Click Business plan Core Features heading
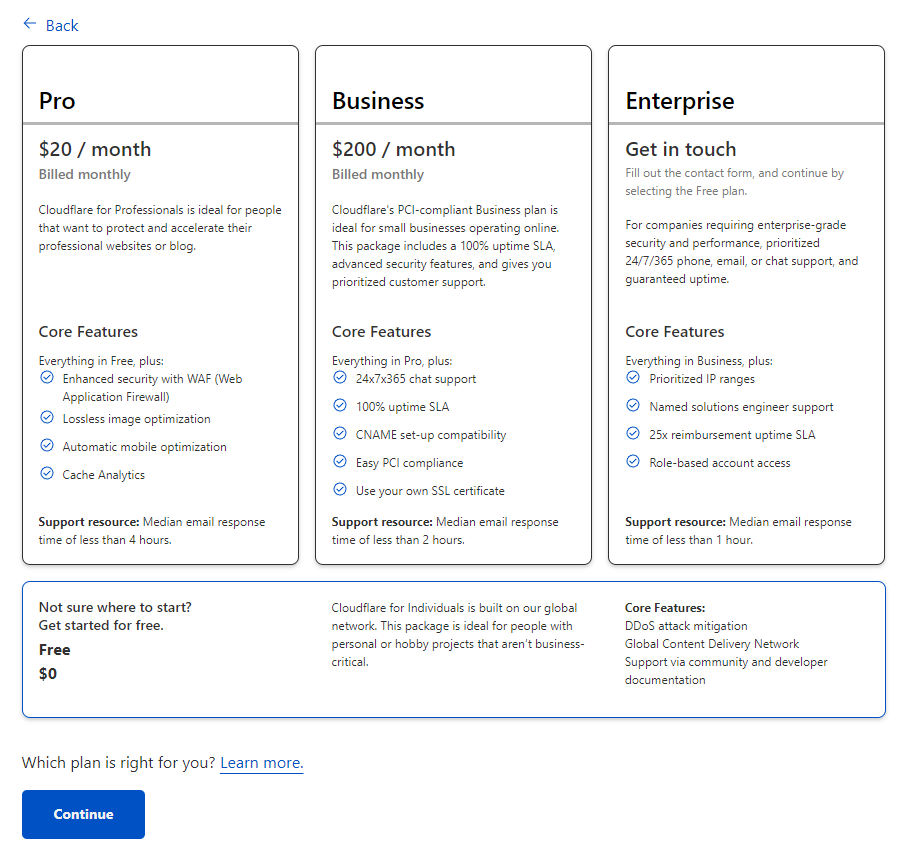This screenshot has width=910, height=860. (381, 331)
